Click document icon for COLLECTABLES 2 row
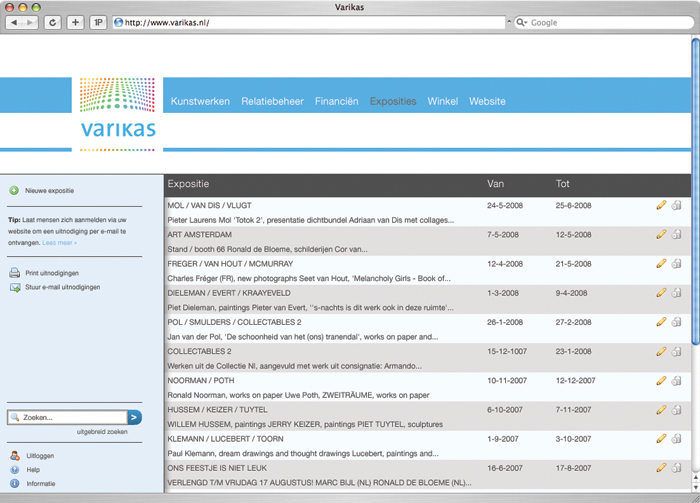This screenshot has width=700, height=503. [x=677, y=351]
